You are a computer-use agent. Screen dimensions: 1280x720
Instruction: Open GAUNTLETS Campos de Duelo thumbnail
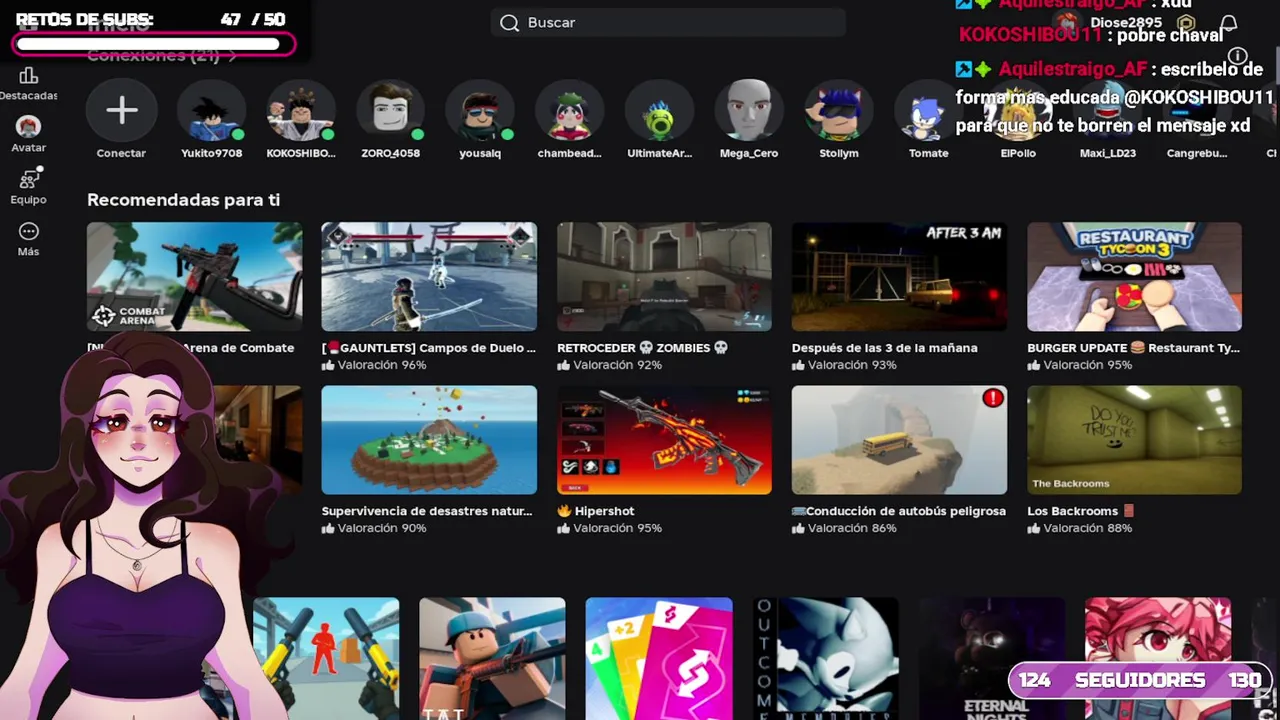429,276
